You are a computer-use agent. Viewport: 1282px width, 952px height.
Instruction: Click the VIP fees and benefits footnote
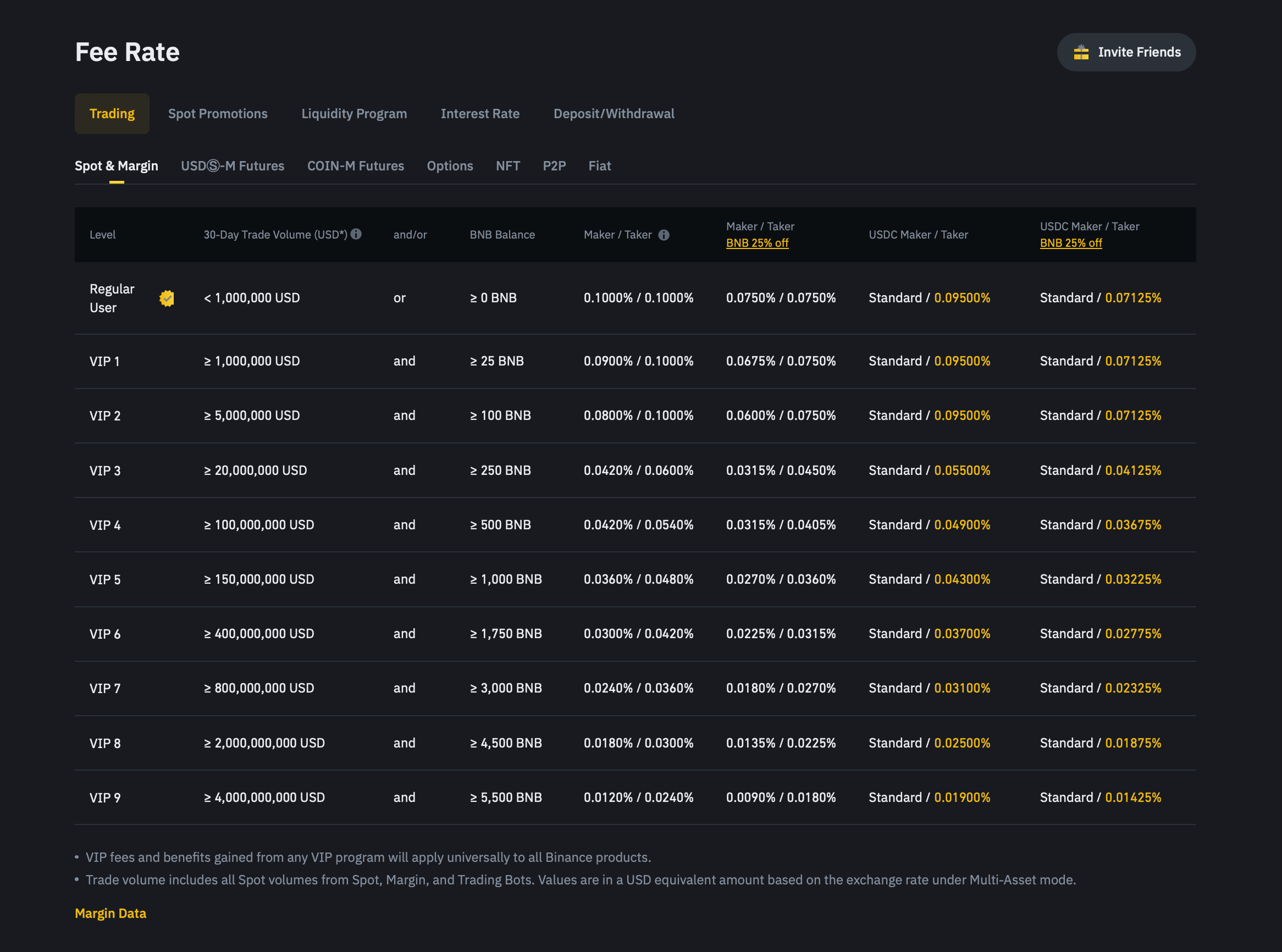click(x=368, y=857)
